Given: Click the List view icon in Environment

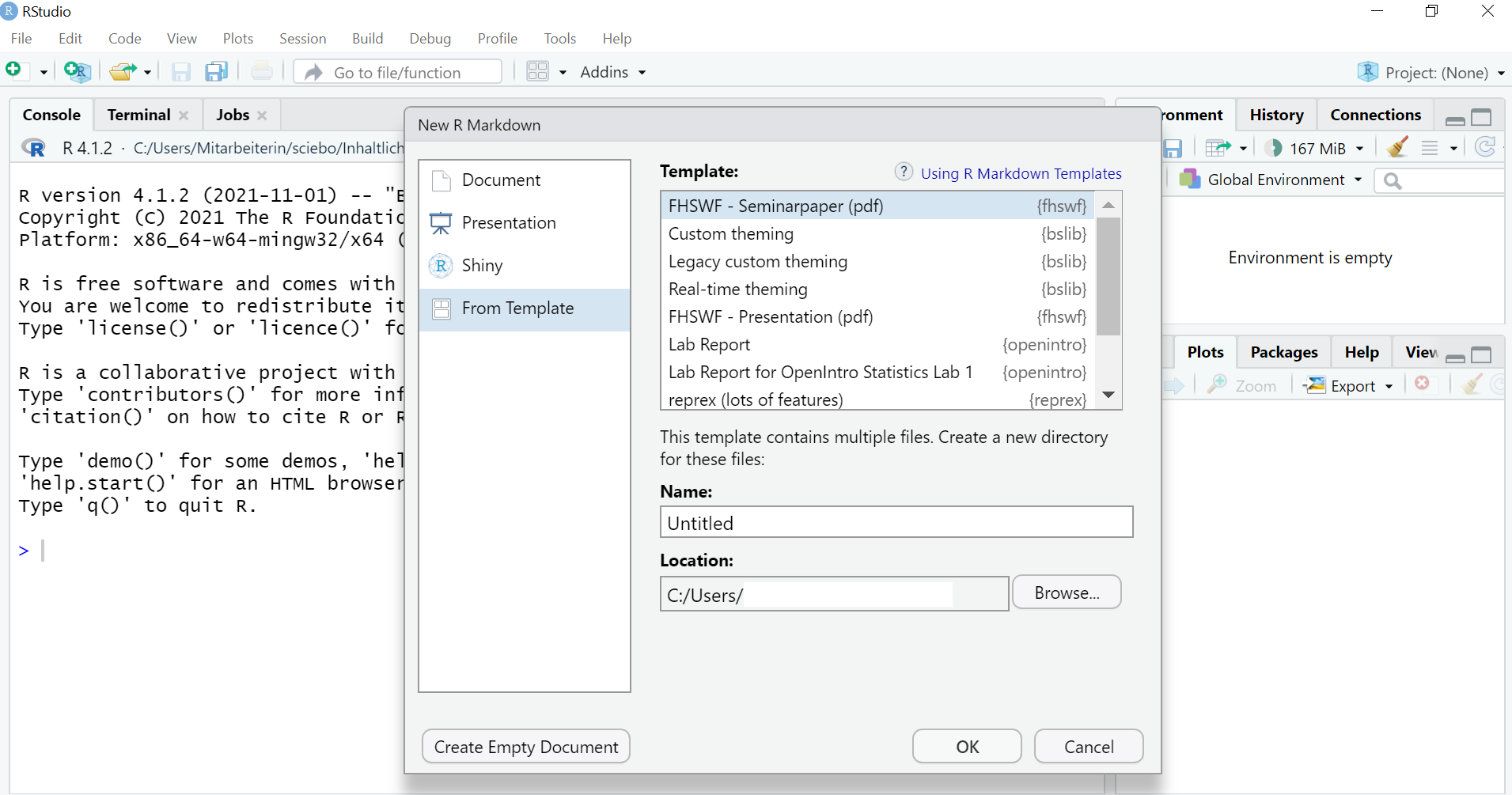Looking at the screenshot, I should (x=1430, y=148).
